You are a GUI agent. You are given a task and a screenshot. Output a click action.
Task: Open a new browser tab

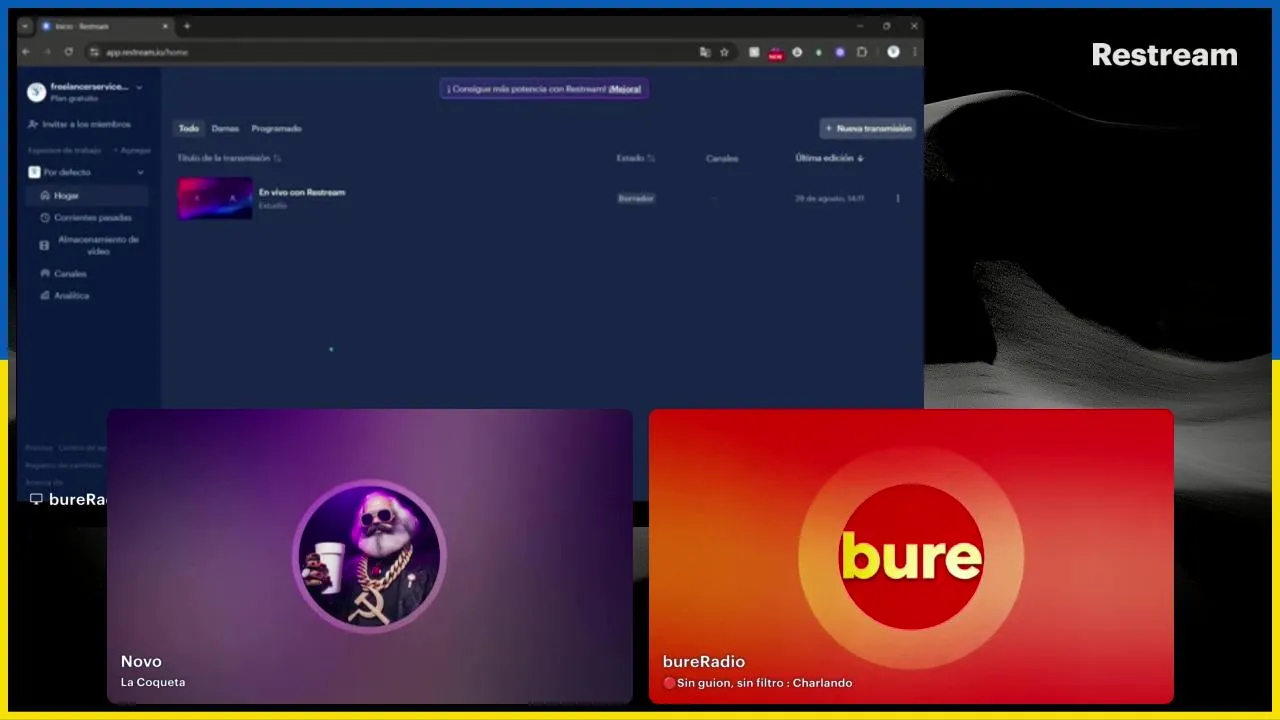coord(187,26)
